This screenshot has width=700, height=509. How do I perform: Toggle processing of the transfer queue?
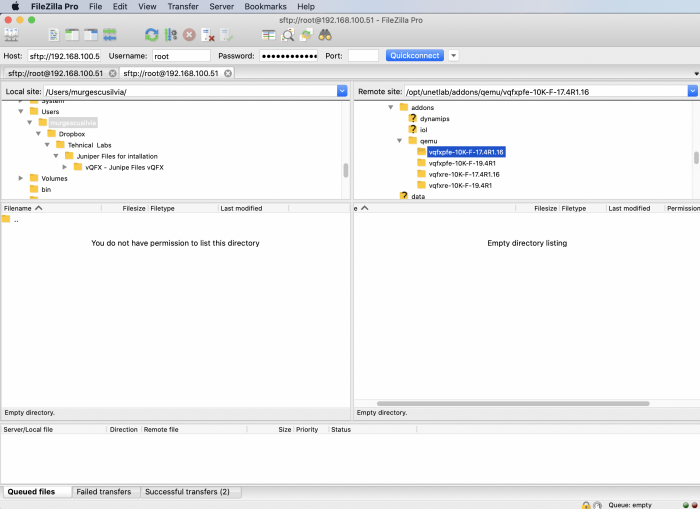(171, 35)
